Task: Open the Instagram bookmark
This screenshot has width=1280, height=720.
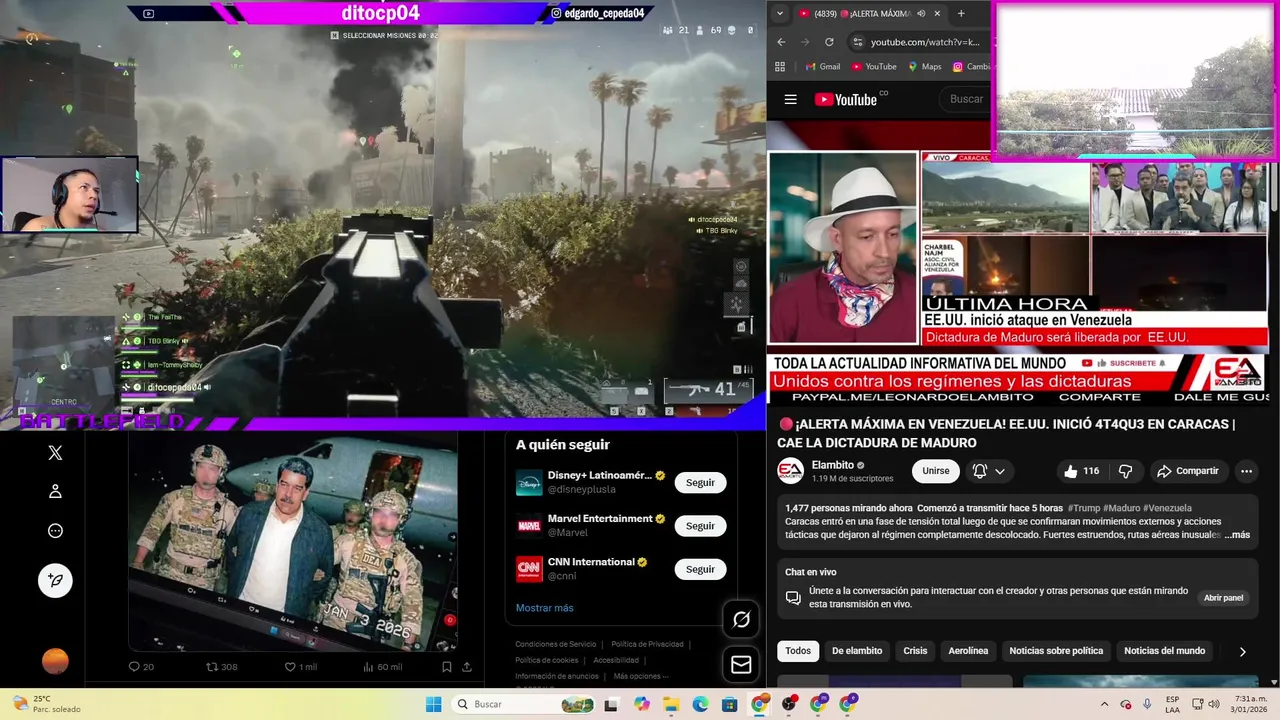Action: (970, 67)
